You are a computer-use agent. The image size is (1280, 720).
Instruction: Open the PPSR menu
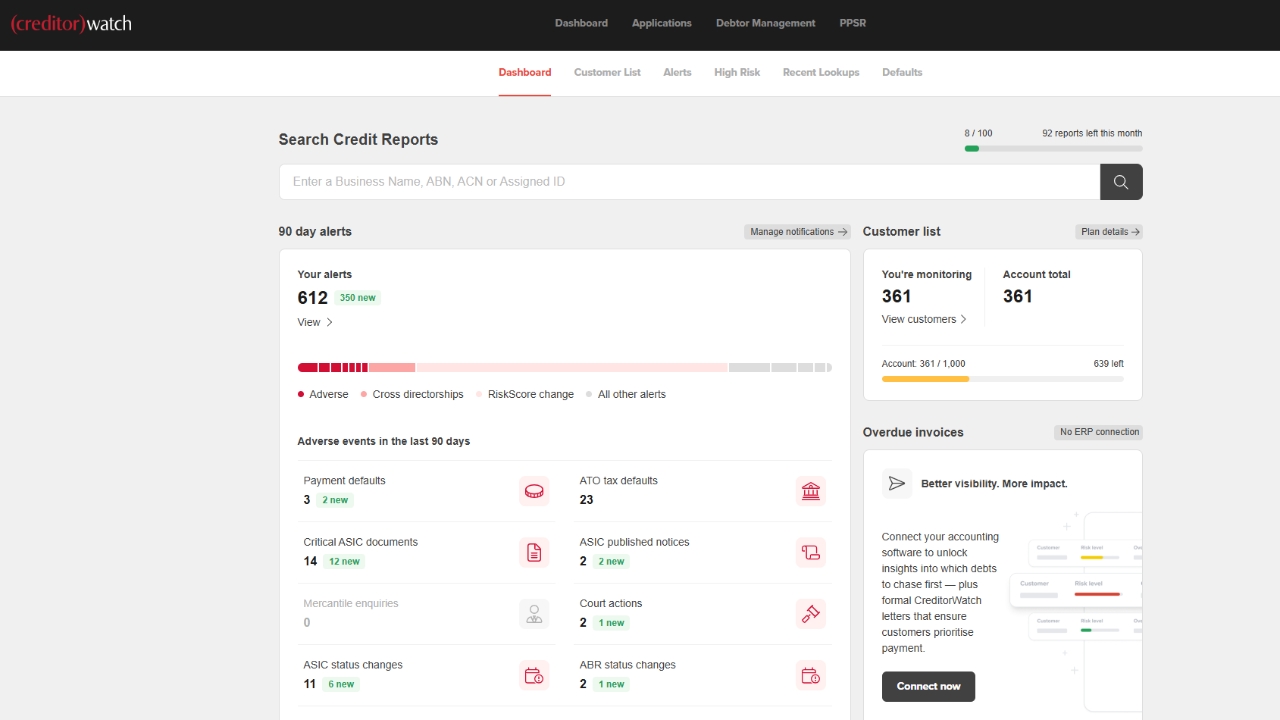(853, 23)
